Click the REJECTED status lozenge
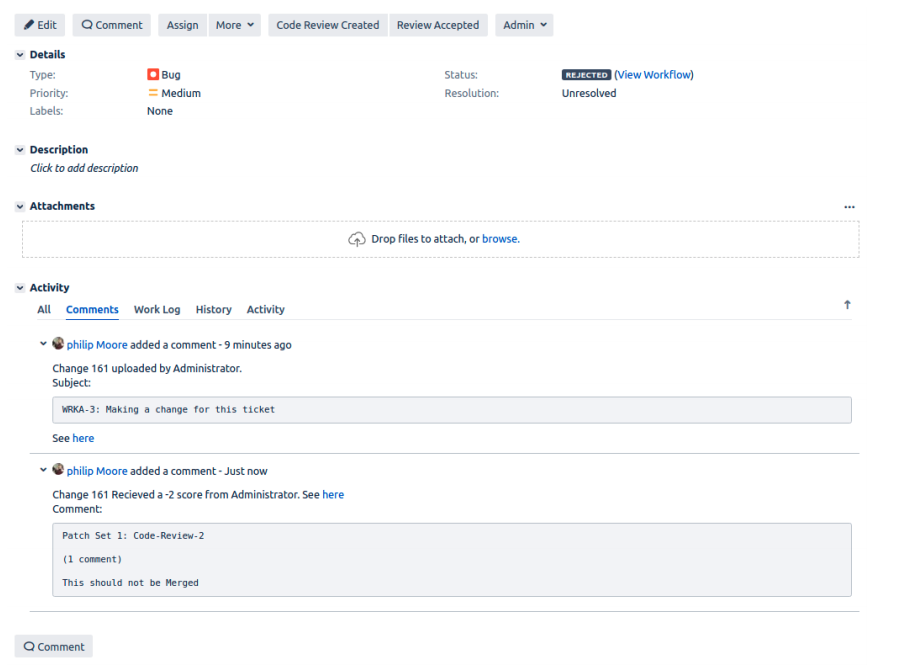This screenshot has height=669, width=900. point(587,74)
